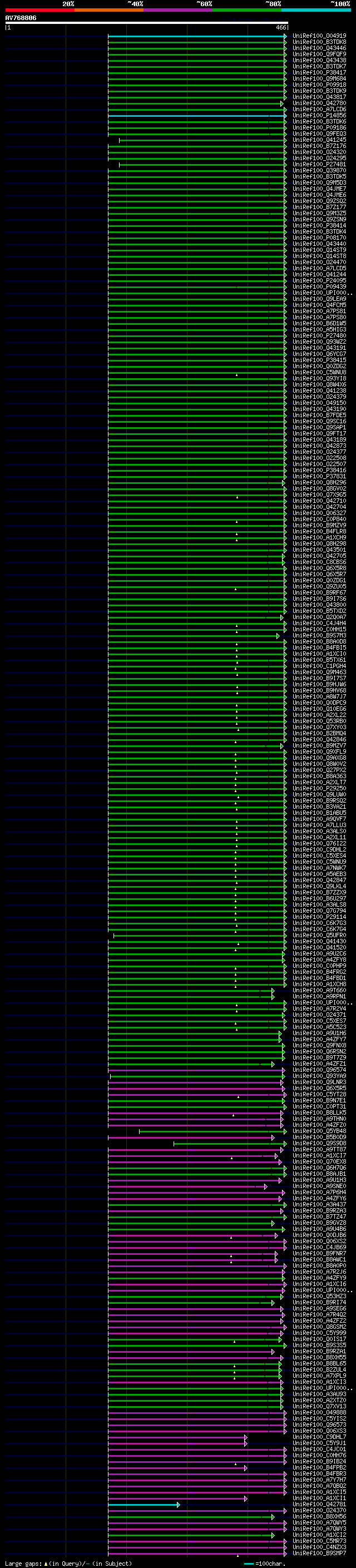
Task: Open hit UniRef100_Q9FQF9
Action: (x=319, y=54)
